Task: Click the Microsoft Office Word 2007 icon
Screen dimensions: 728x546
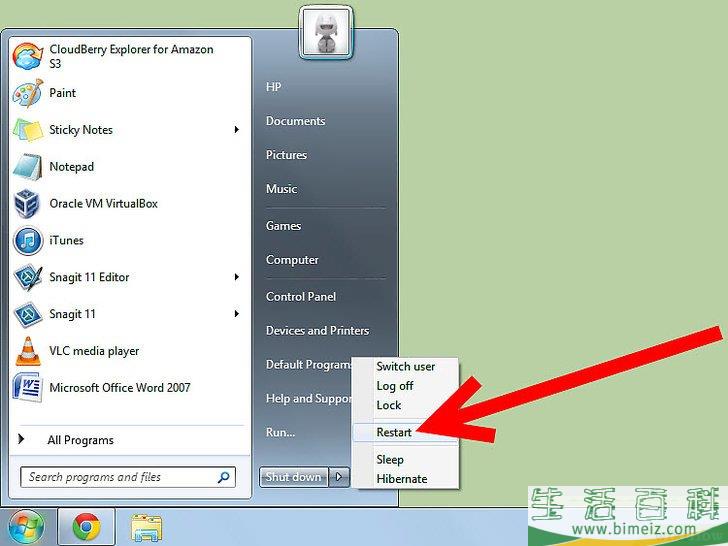Action: 28,387
